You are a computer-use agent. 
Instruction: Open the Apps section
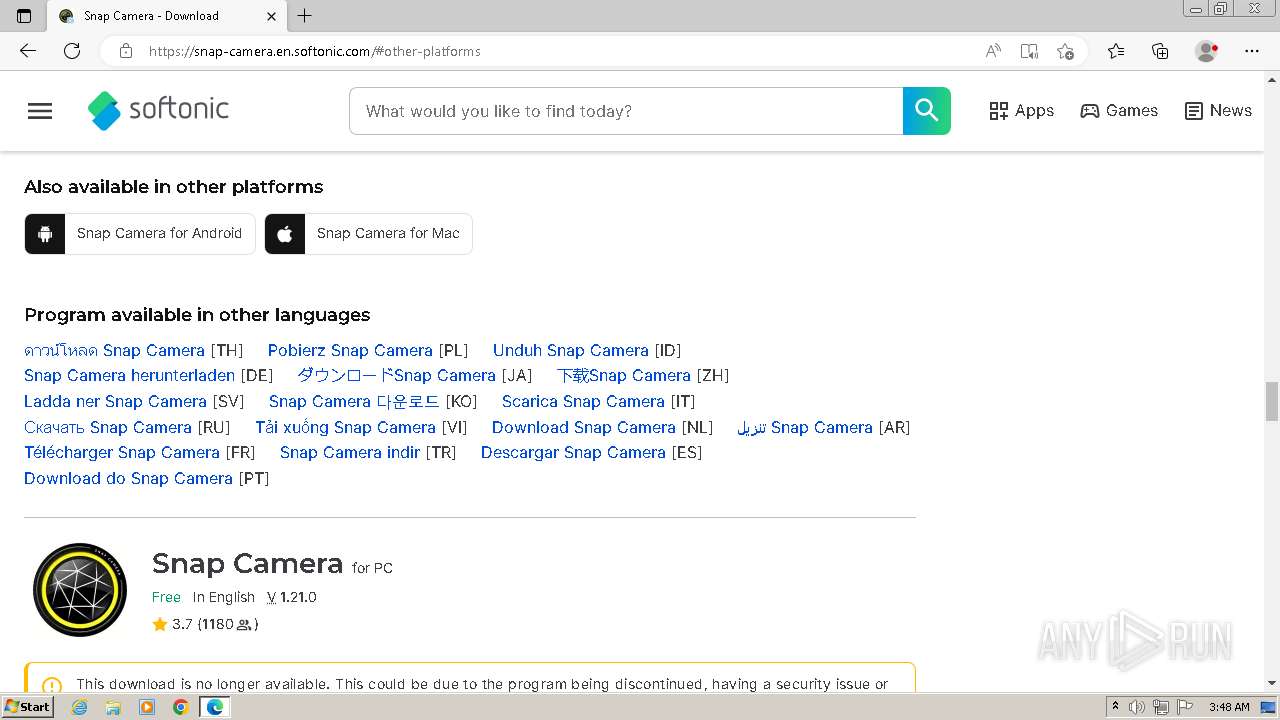point(1021,111)
